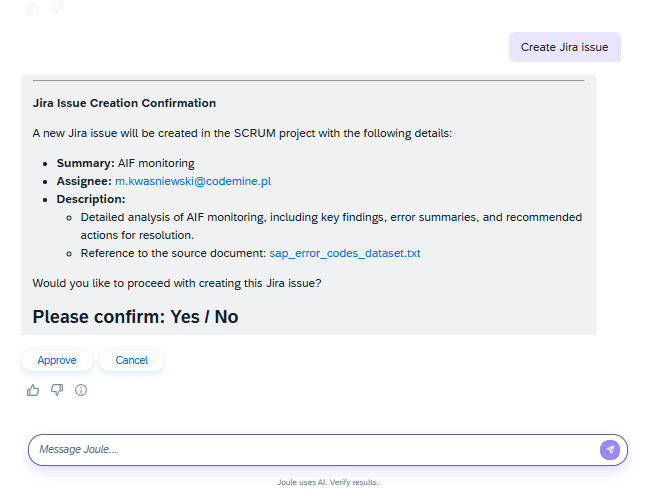Give thumbs down to Jira confirmation response
The width and height of the screenshot is (666, 493).
(x=57, y=390)
